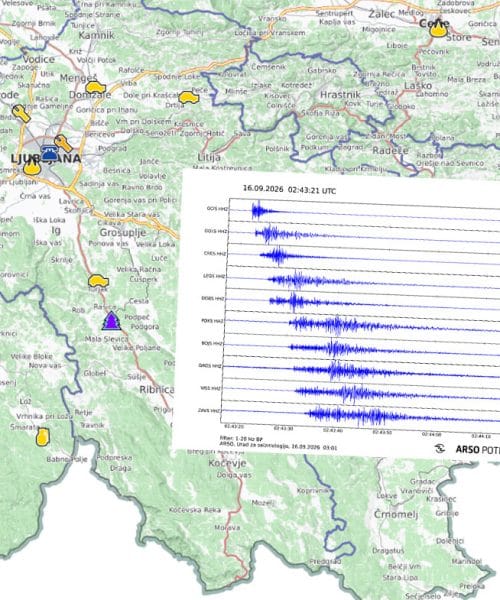The image size is (500, 600).
Task: Click the yellow car icon at Turjak
Action: [x=98, y=281]
